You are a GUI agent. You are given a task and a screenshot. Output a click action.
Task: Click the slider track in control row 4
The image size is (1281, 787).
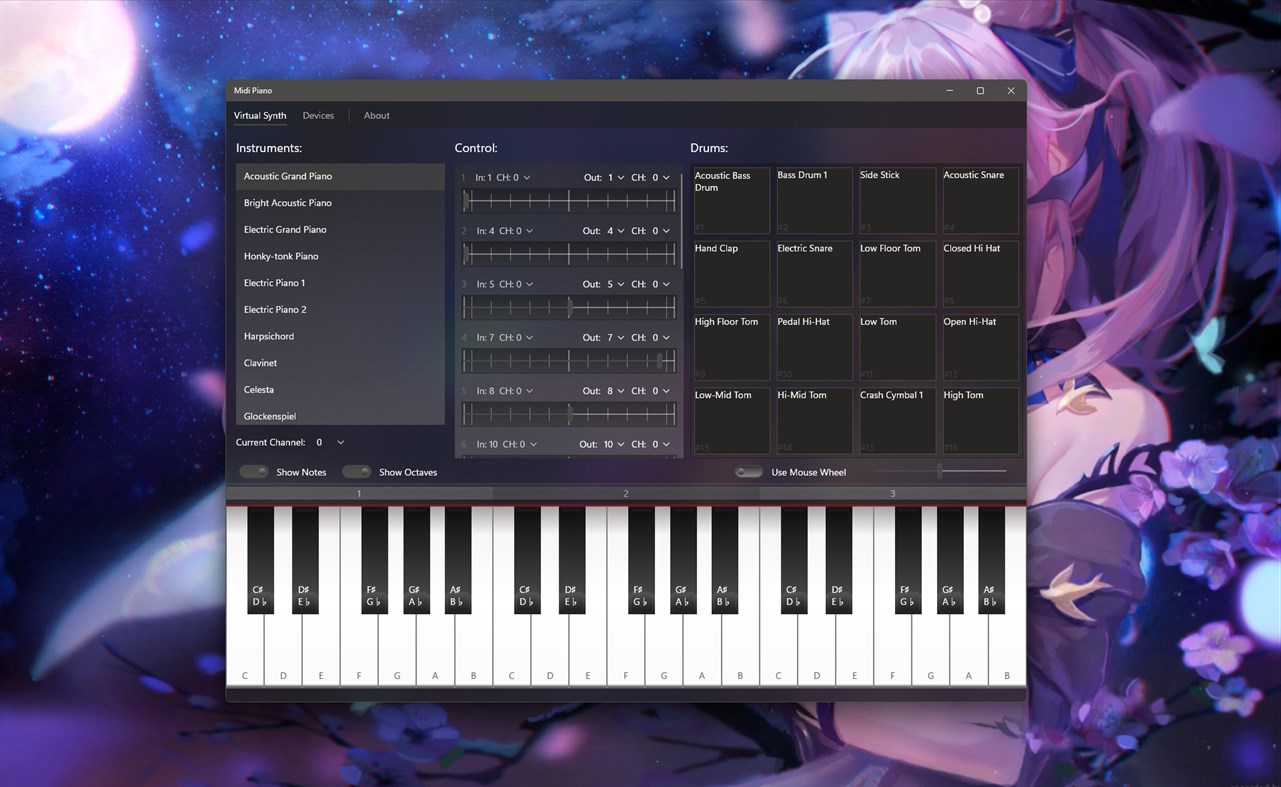[x=569, y=361]
